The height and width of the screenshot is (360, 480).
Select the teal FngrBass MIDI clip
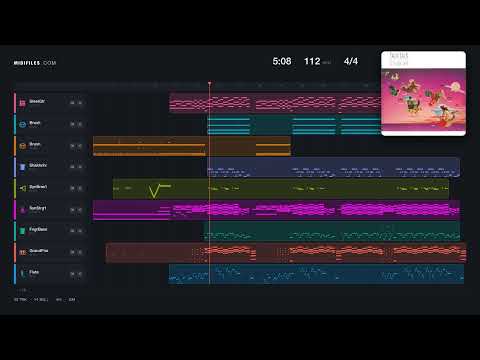[332, 231]
